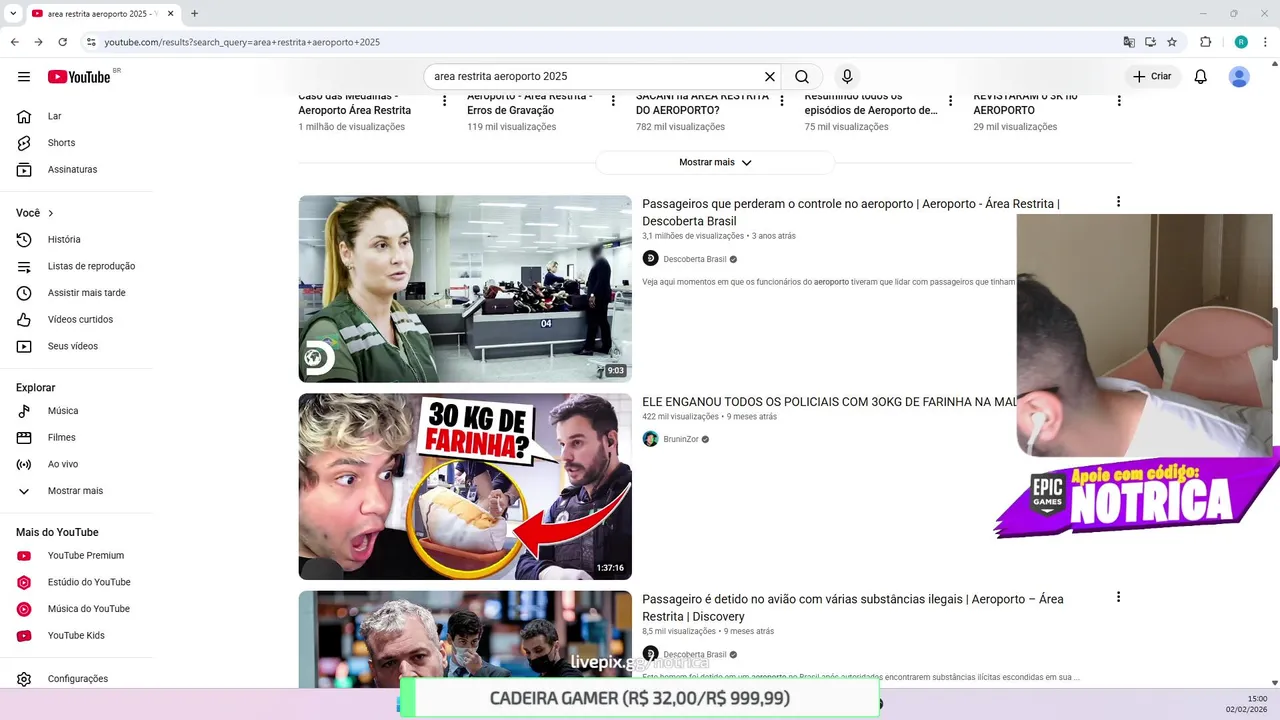Open title Passageiros que perderam o controle
Screen dimensions: 1280x720
(x=851, y=212)
